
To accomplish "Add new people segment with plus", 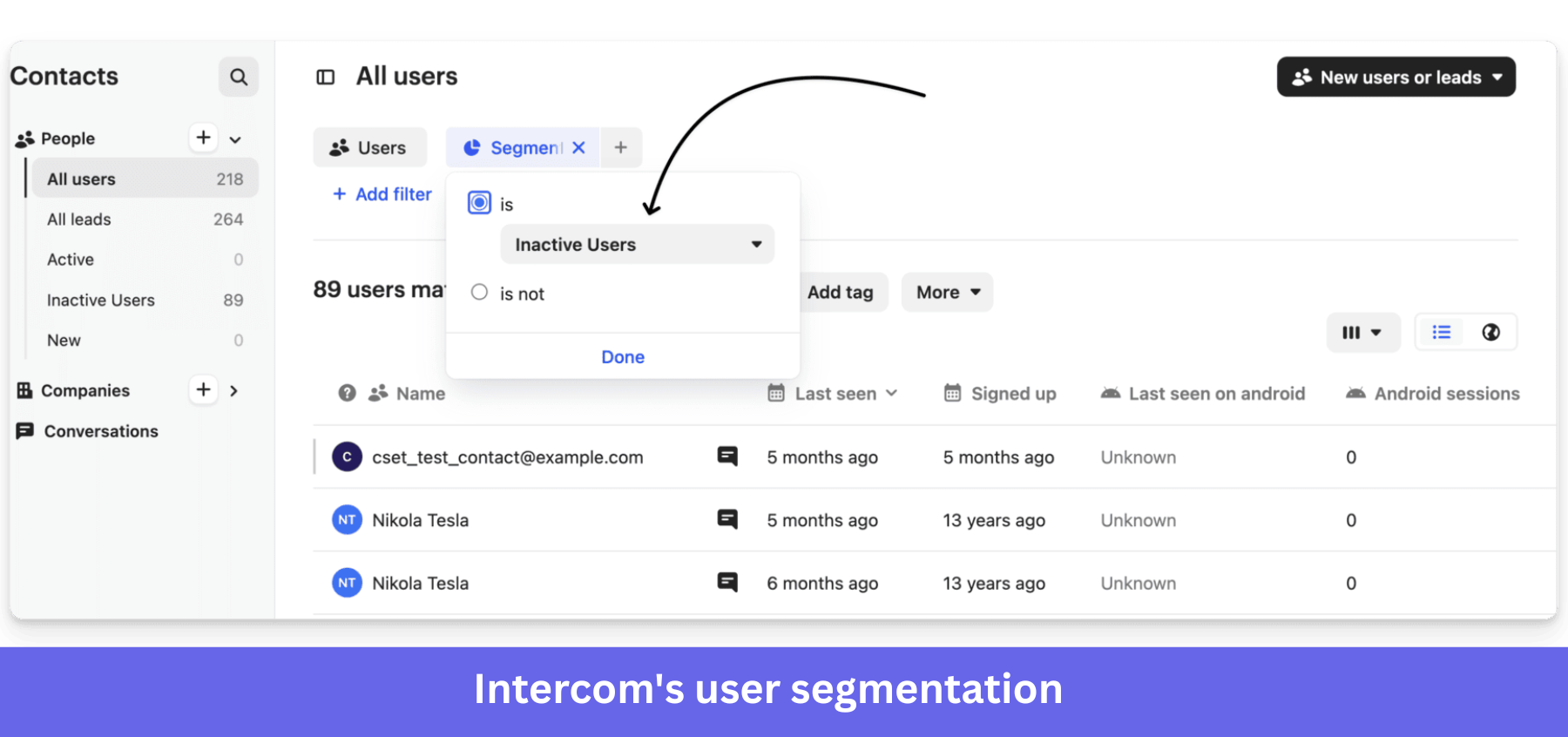I will pyautogui.click(x=203, y=138).
